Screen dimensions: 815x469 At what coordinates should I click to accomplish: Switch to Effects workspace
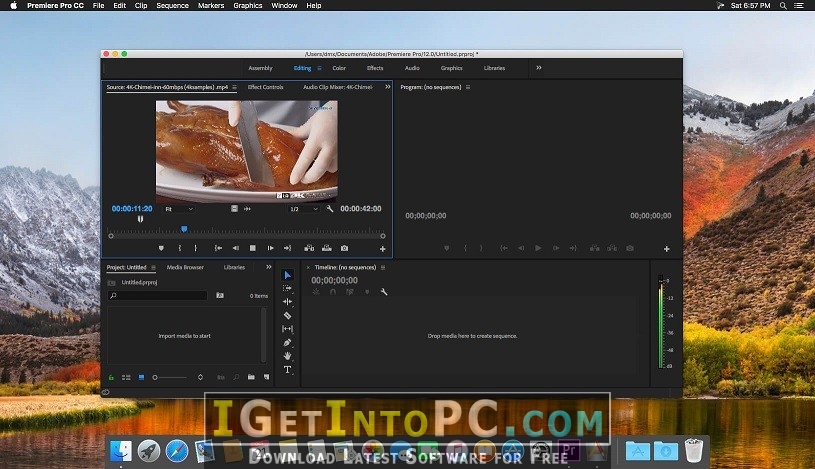point(375,68)
